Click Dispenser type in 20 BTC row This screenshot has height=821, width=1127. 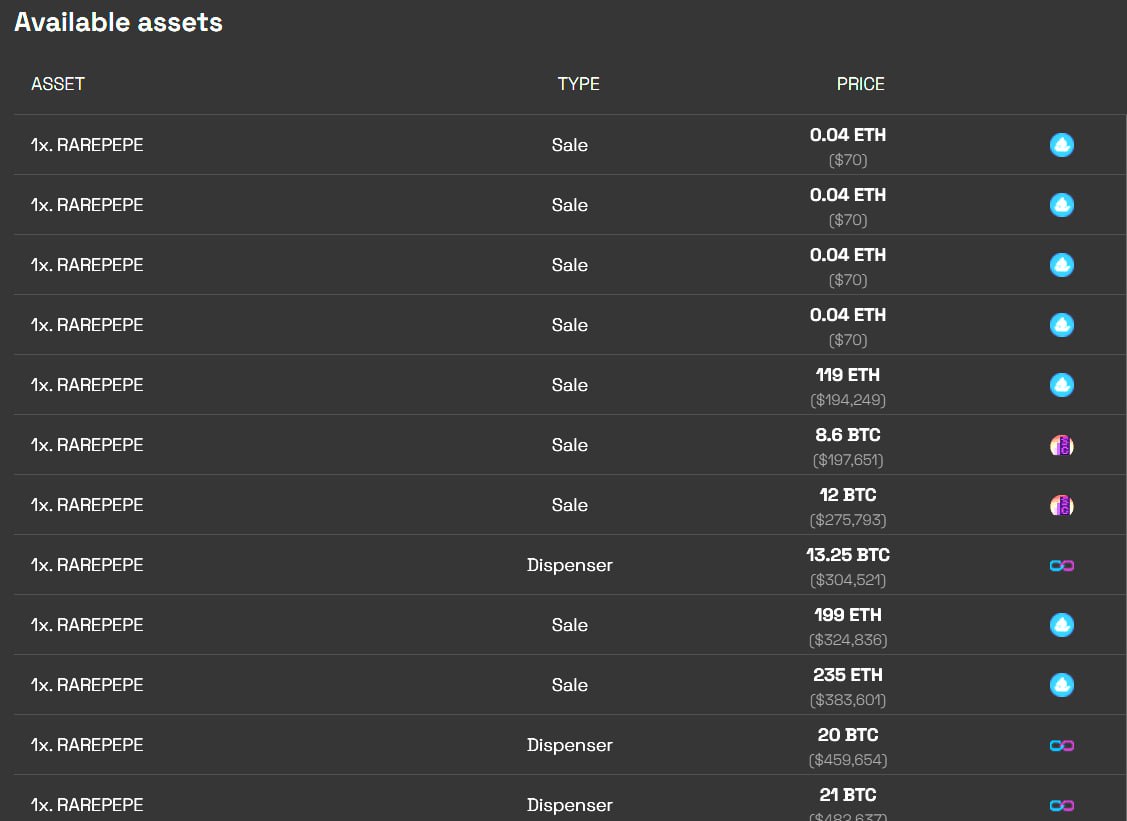coord(569,746)
